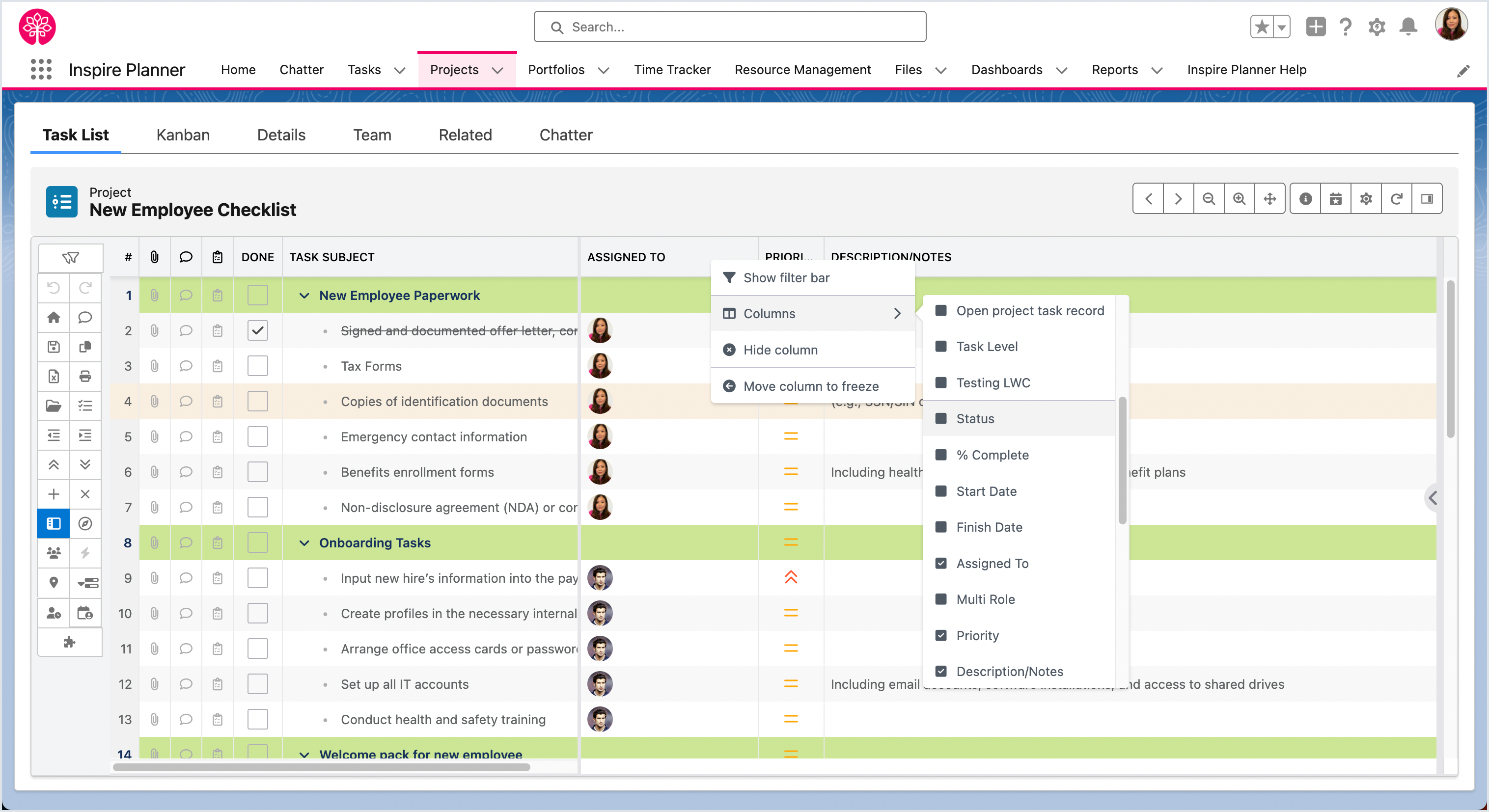Go to Time Tracker

[x=672, y=69]
